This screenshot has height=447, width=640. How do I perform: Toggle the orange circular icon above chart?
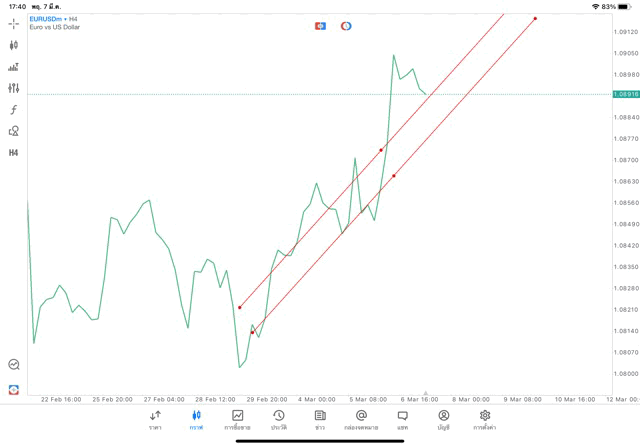click(346, 26)
